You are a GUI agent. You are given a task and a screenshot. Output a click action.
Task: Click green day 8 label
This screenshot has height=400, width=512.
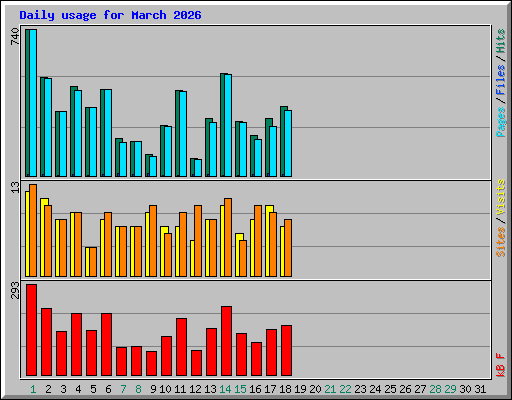click(x=138, y=389)
